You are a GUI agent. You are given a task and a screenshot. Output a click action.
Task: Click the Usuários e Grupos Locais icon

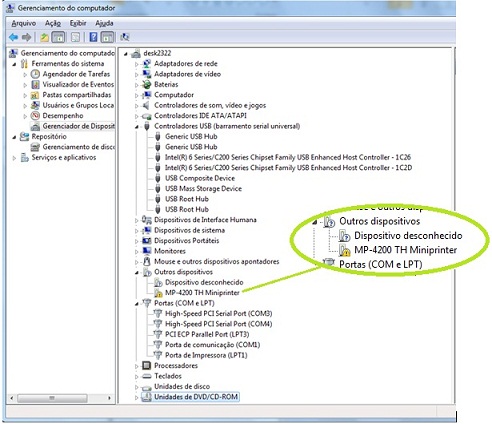pos(35,105)
